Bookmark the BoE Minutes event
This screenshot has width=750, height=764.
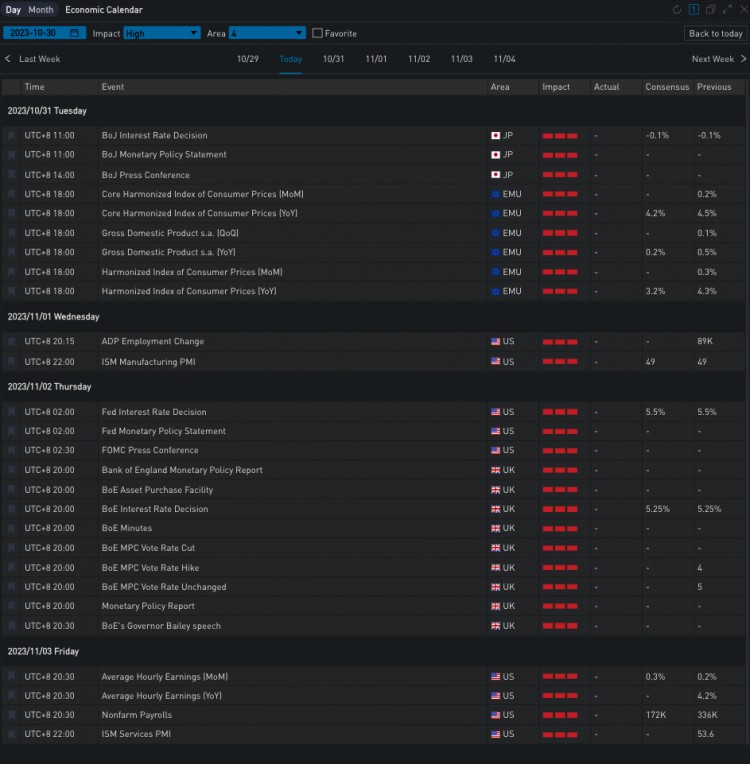coord(12,528)
